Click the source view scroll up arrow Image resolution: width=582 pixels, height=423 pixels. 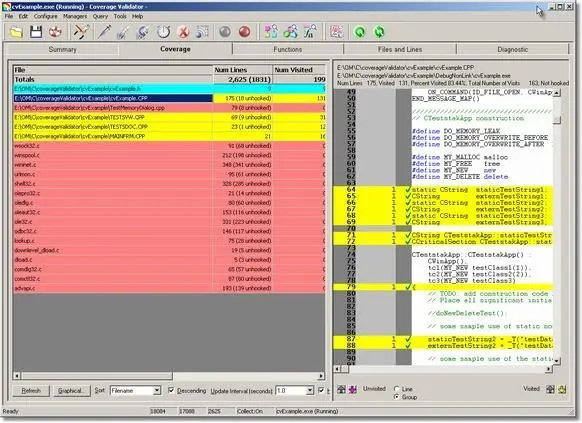coord(557,93)
